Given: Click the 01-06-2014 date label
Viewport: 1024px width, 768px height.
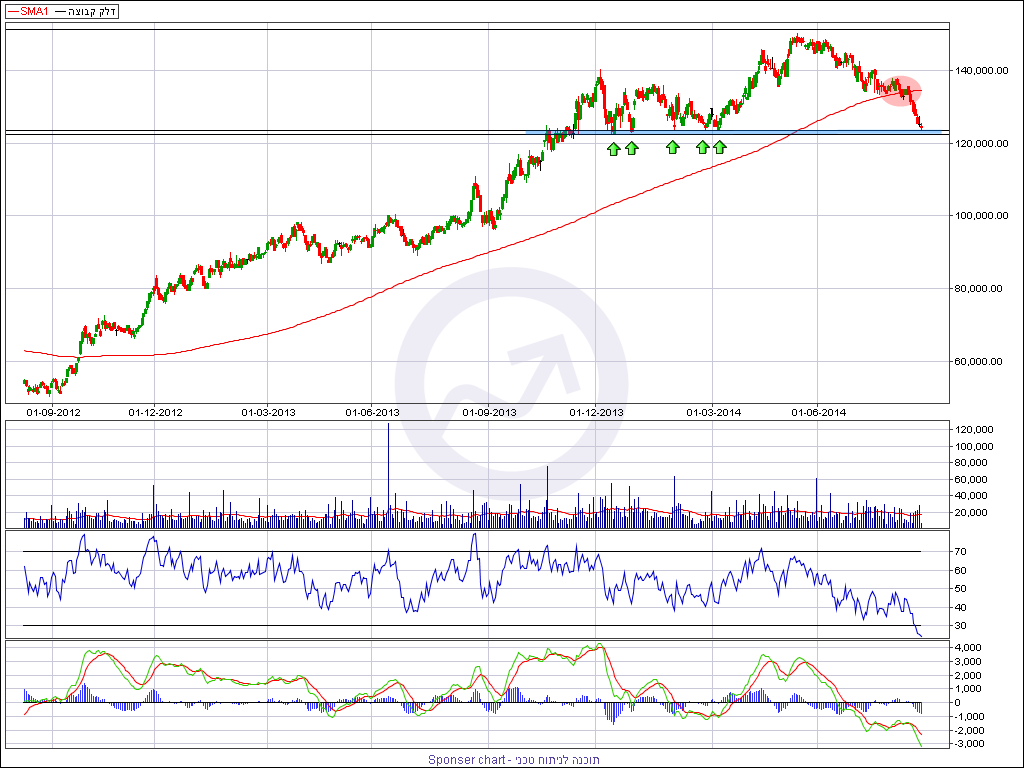Looking at the screenshot, I should (818, 412).
